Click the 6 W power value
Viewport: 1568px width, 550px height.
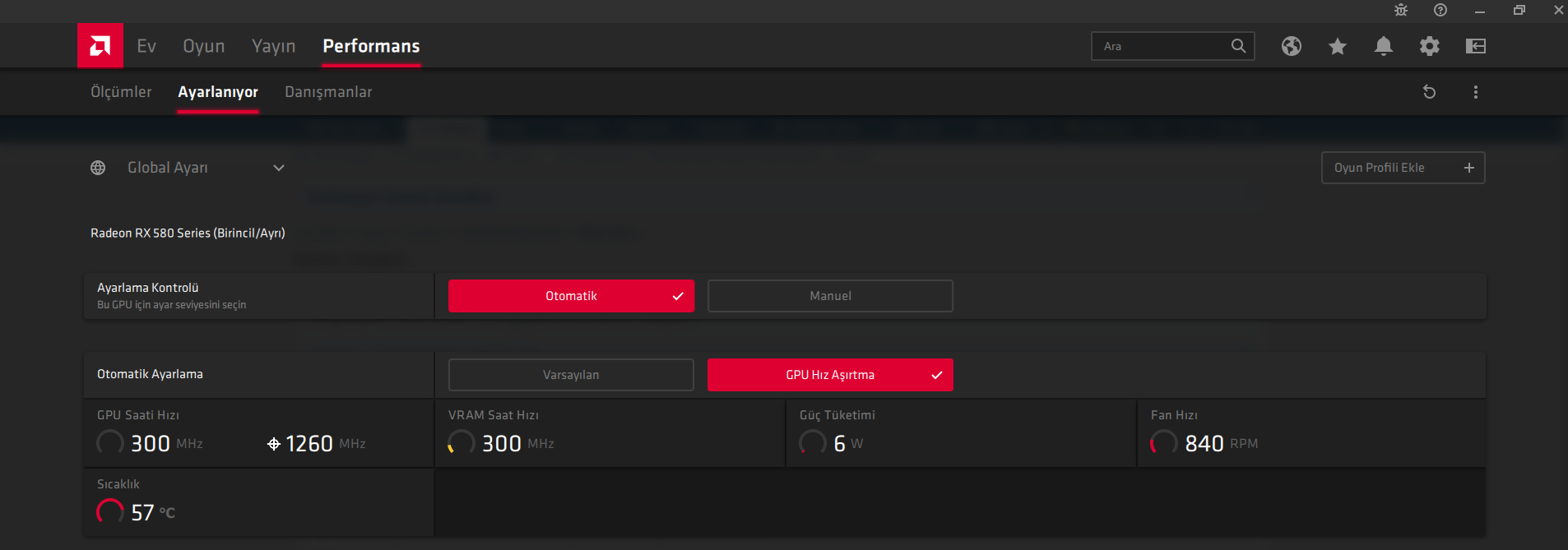(848, 444)
